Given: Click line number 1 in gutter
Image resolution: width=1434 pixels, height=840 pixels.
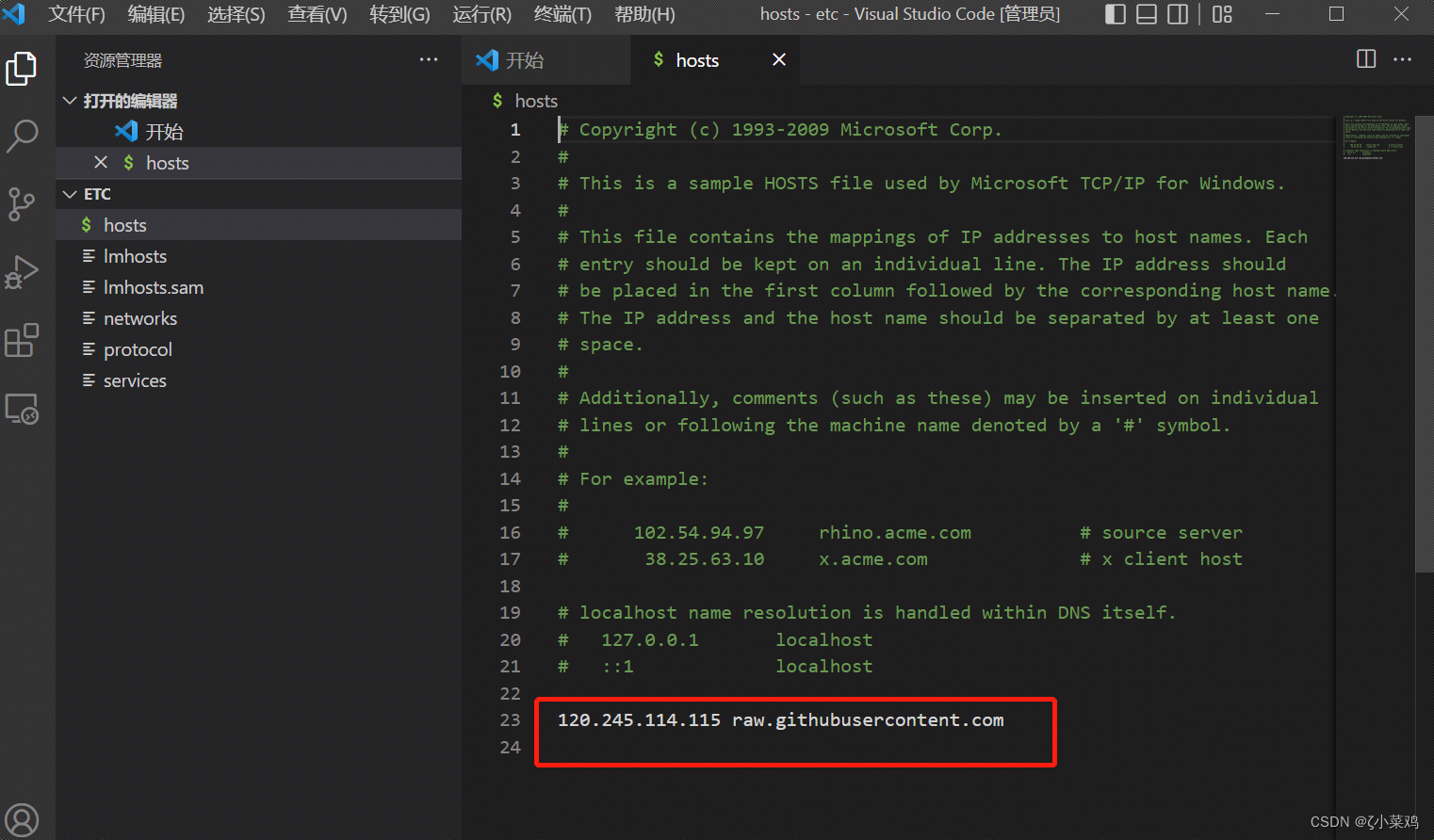Looking at the screenshot, I should tap(514, 130).
